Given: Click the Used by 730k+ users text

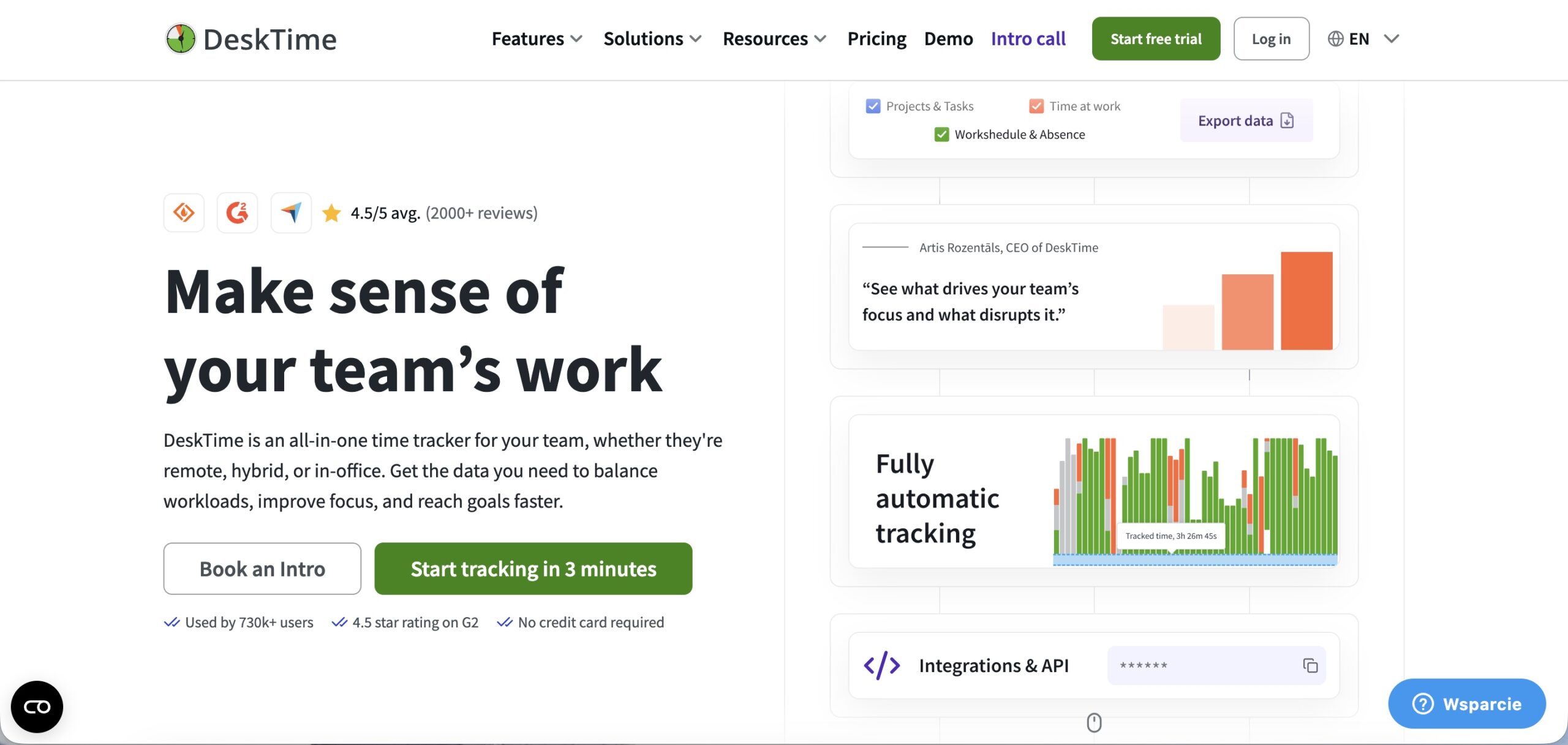Looking at the screenshot, I should pos(249,623).
